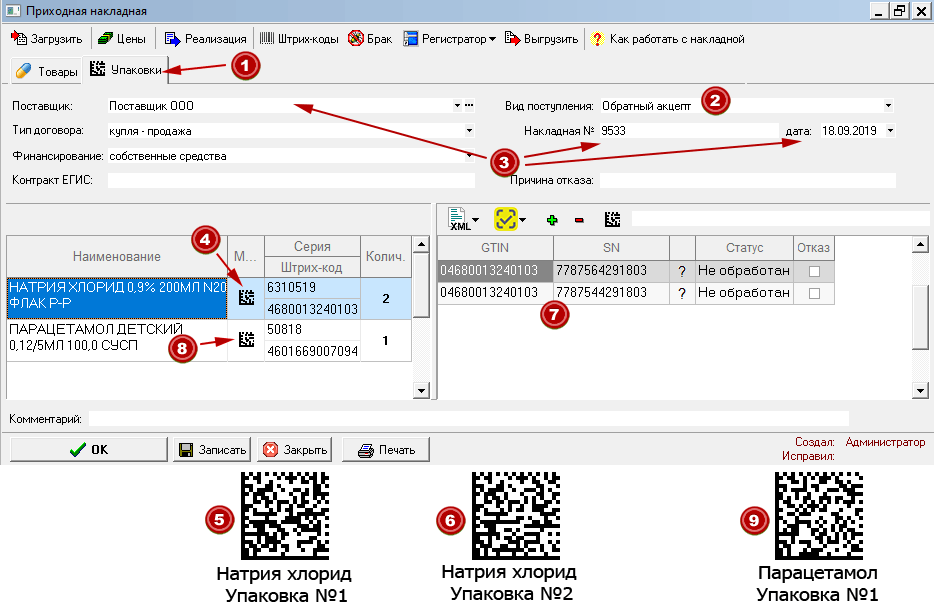Check Отказ for SN 7787564291803
This screenshot has height=606, width=934.
pos(814,271)
